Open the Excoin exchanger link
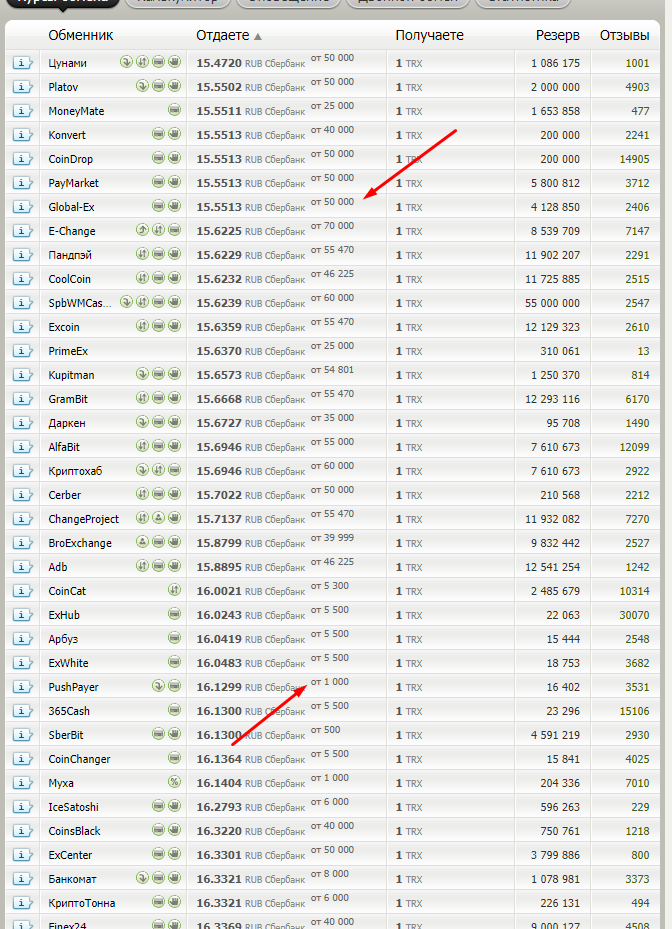The height and width of the screenshot is (929, 672). (x=64, y=327)
